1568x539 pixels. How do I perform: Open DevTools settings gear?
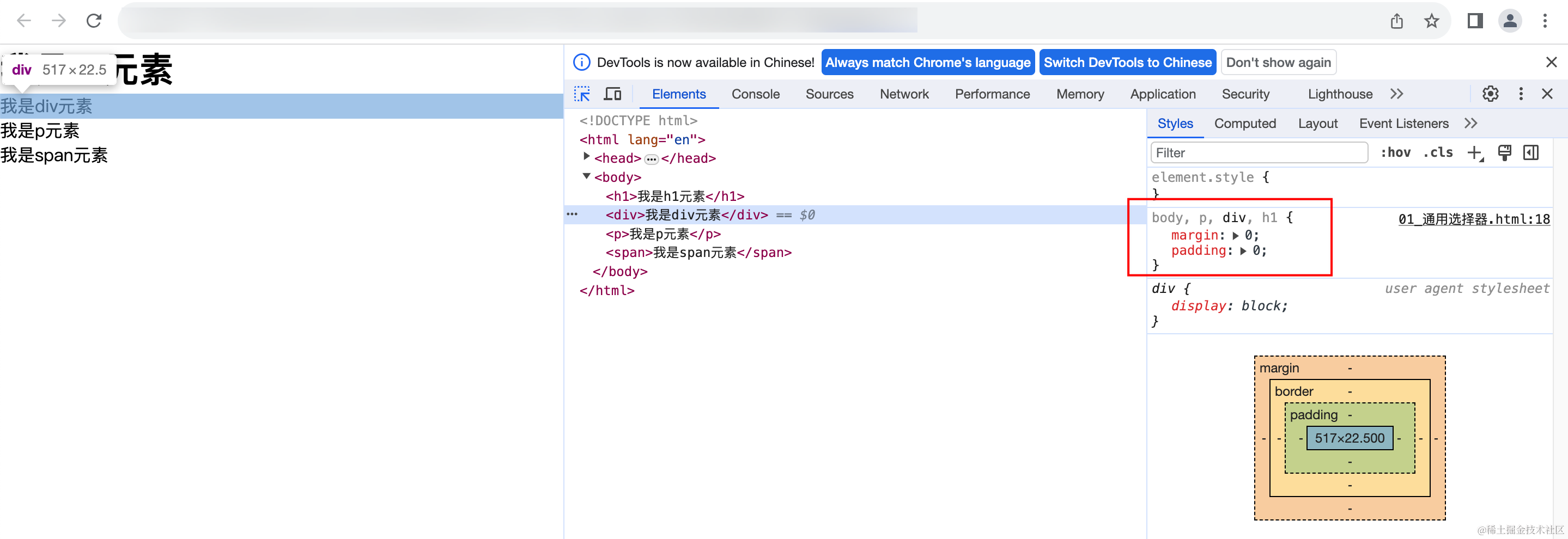click(1490, 94)
